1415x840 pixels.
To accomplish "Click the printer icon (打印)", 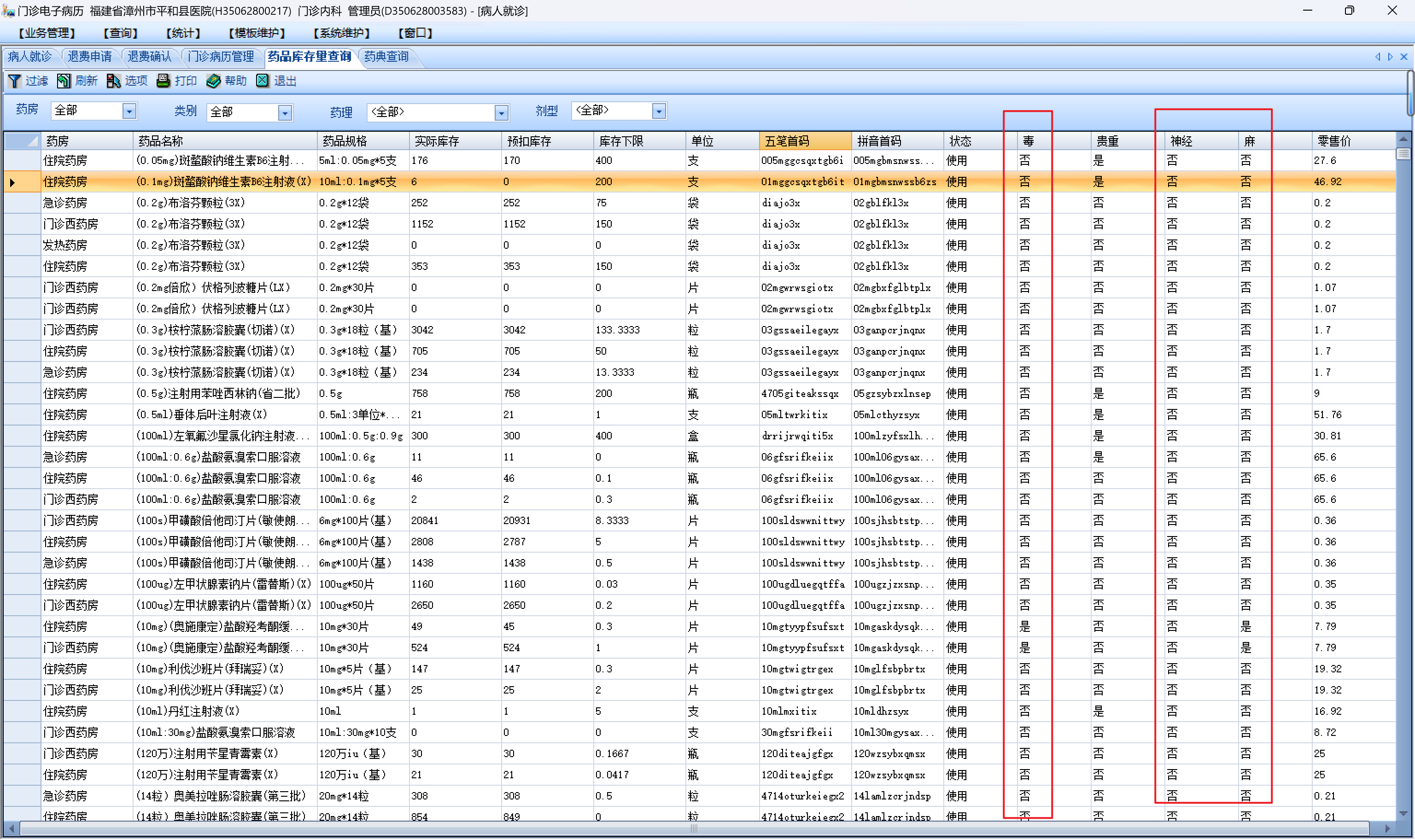I will pos(164,81).
